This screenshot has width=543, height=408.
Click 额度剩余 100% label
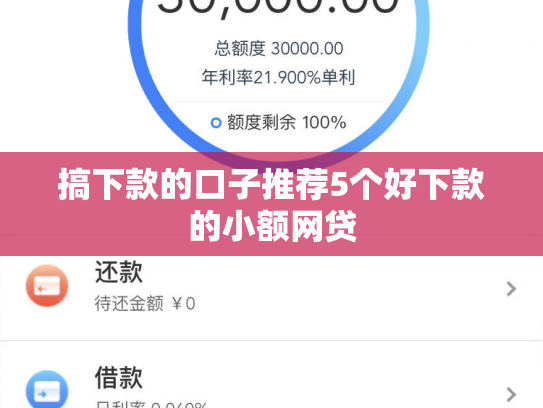tap(286, 123)
